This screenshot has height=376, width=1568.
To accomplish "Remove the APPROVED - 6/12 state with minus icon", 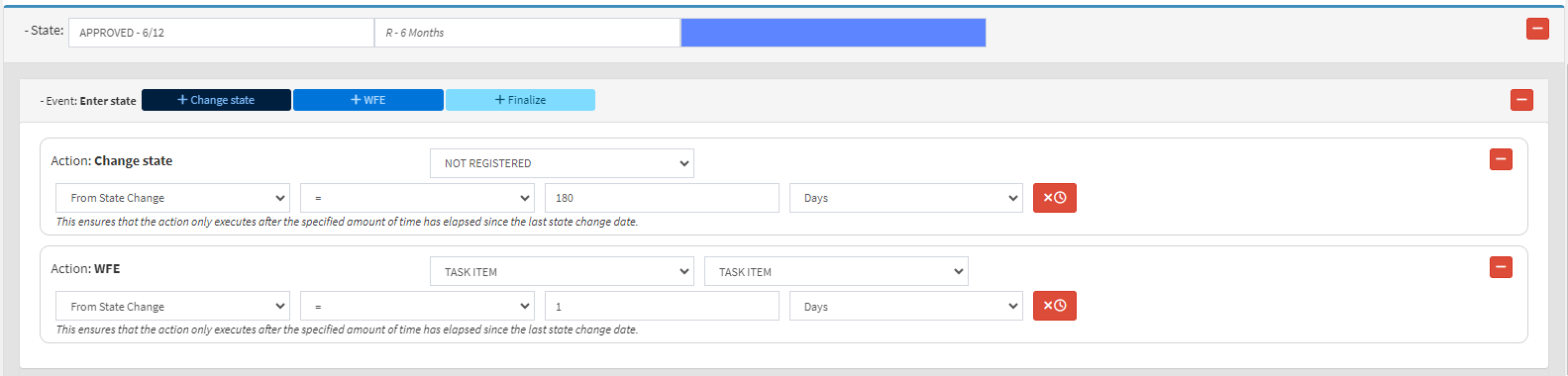I will click(x=1537, y=29).
